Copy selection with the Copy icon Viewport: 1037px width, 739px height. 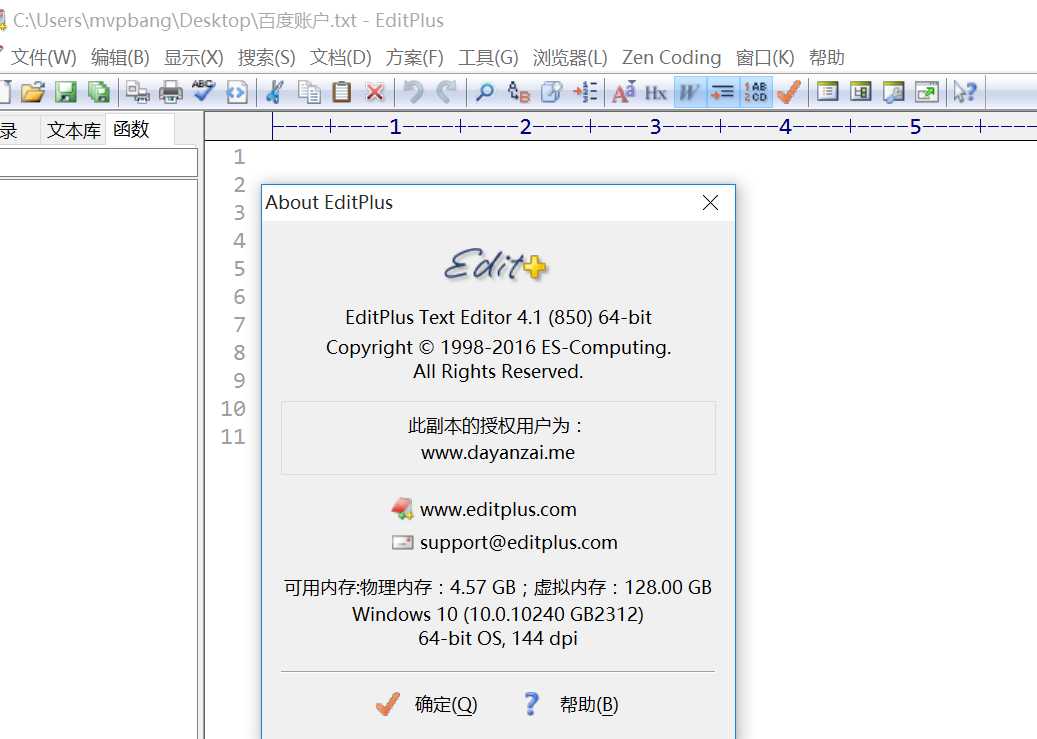[309, 92]
